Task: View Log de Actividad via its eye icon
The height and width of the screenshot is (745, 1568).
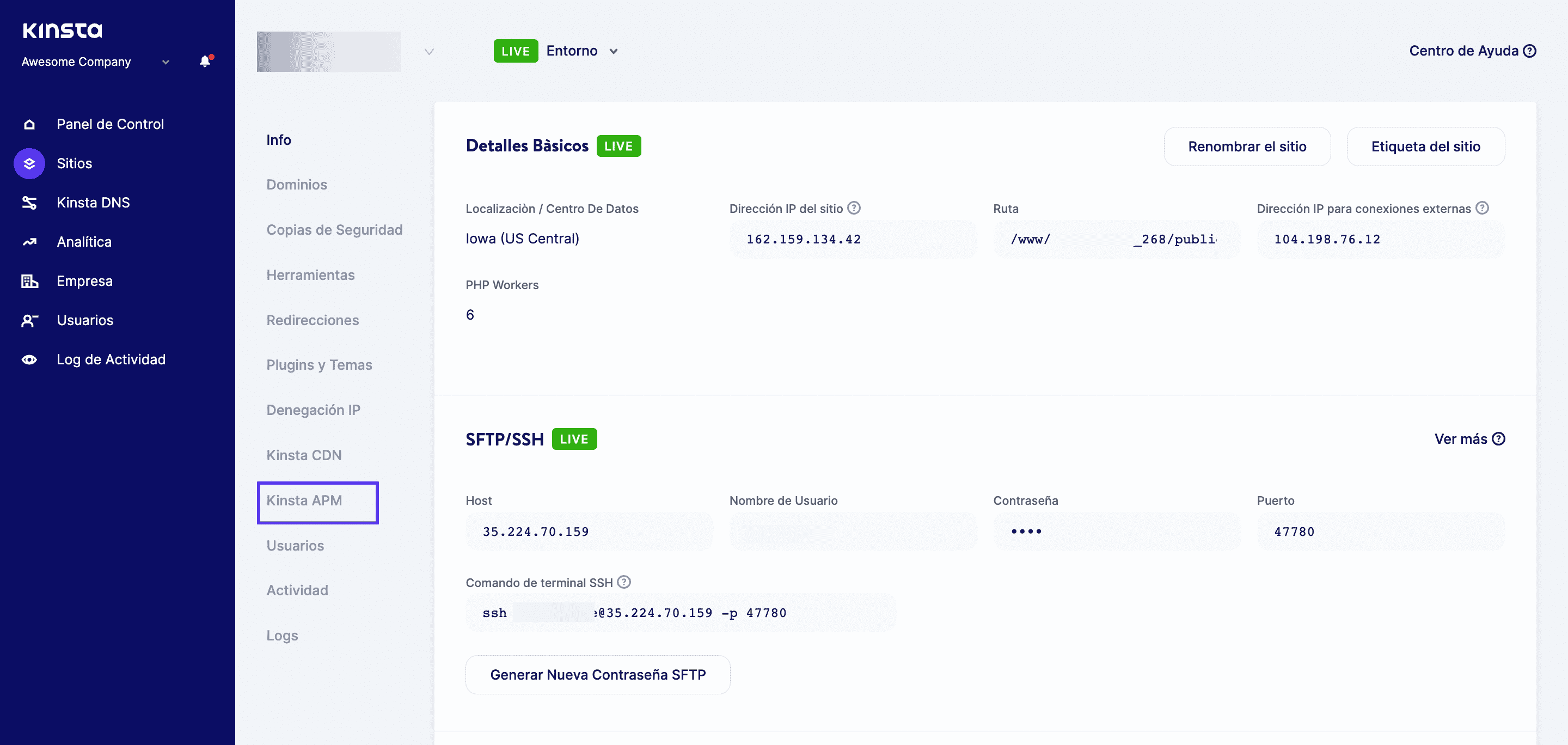Action: point(29,359)
